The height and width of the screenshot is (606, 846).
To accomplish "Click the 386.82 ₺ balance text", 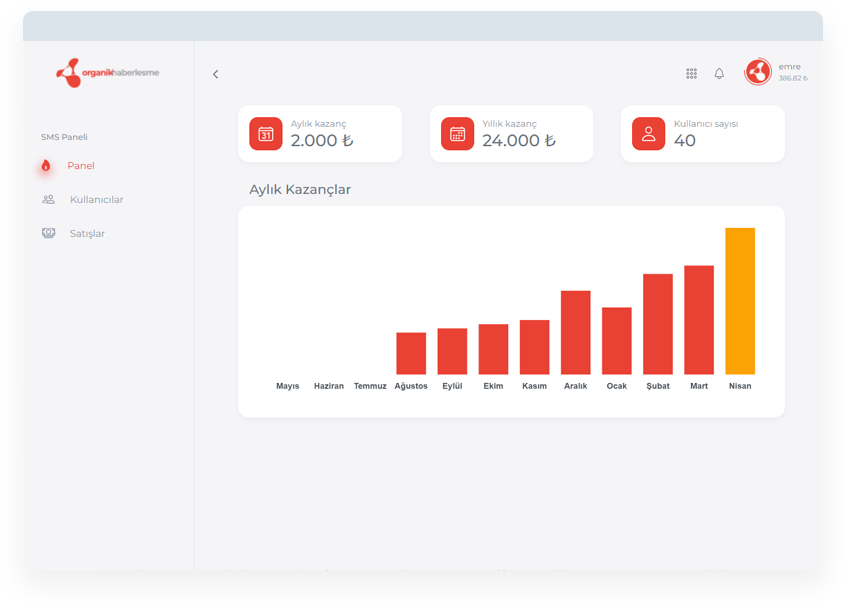I will [x=791, y=77].
